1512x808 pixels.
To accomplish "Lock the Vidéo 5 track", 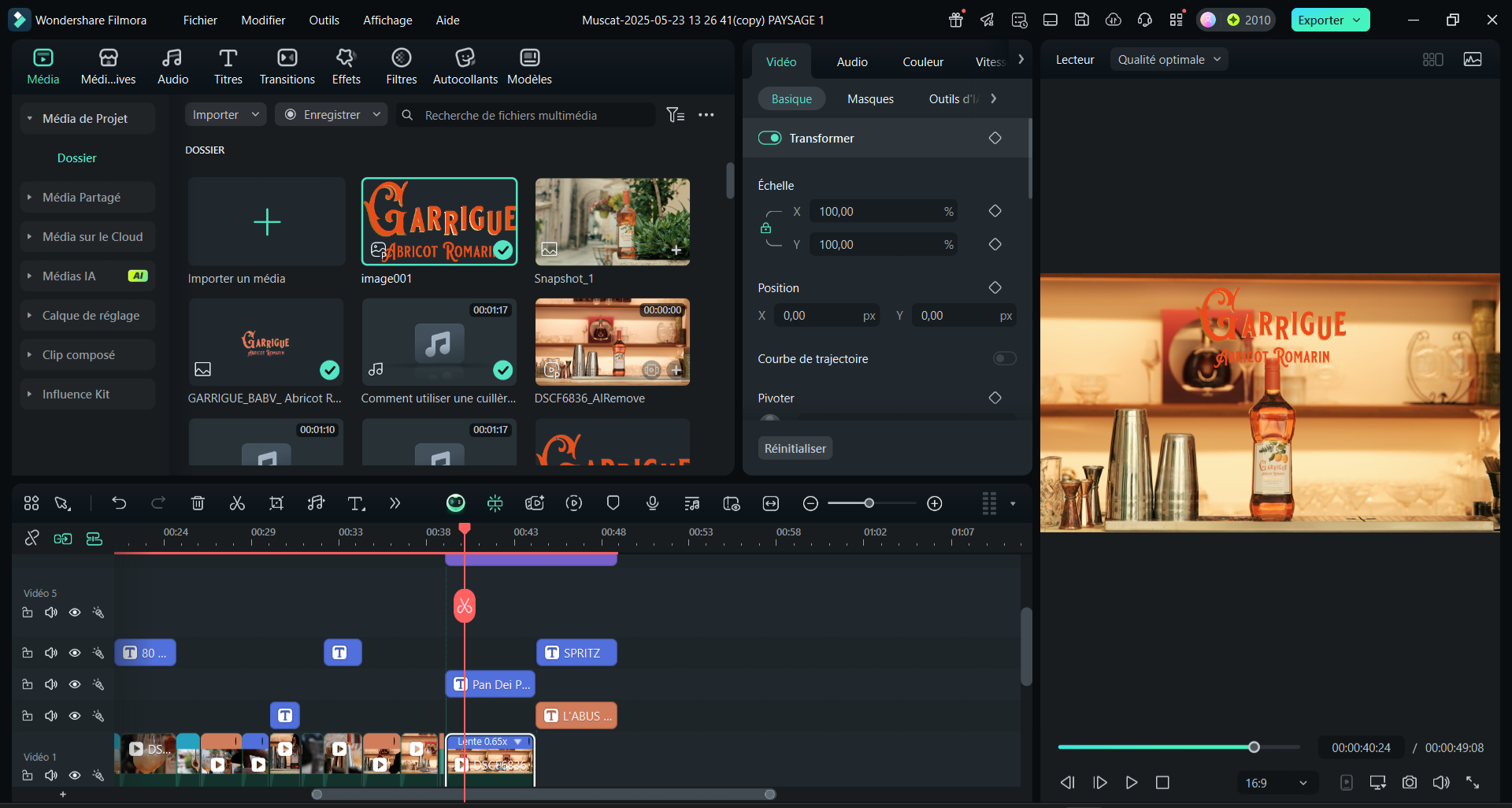I will (28, 612).
